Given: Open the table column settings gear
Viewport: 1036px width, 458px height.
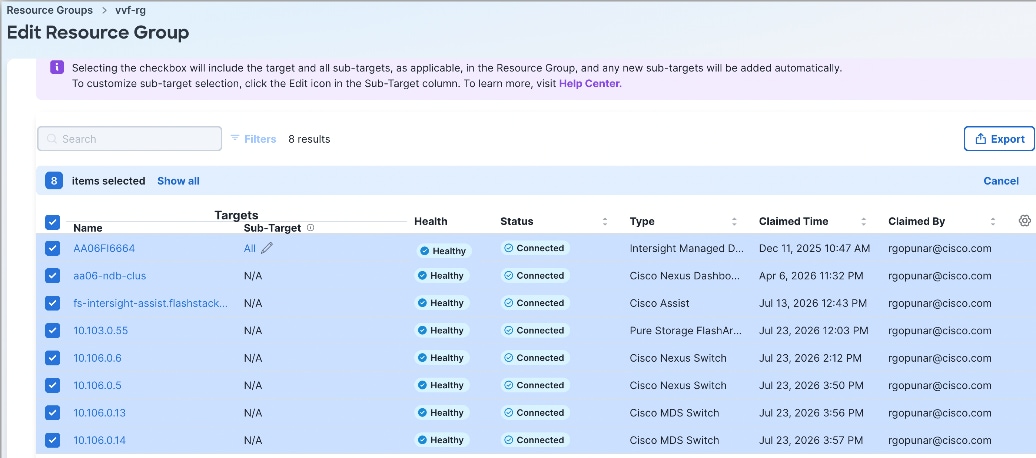Looking at the screenshot, I should [x=1025, y=221].
